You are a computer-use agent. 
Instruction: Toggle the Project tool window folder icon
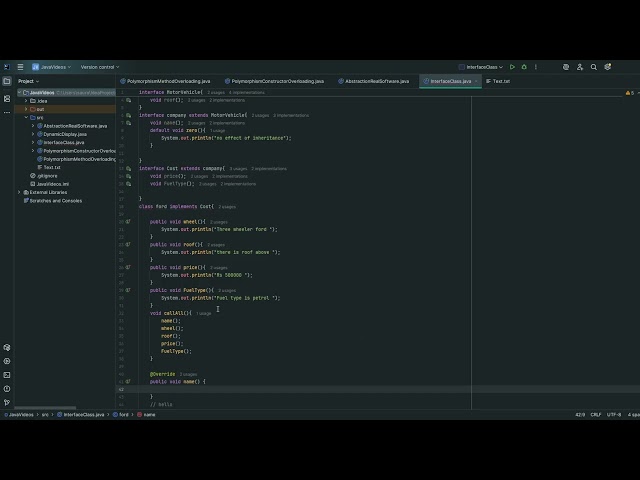coord(7,81)
